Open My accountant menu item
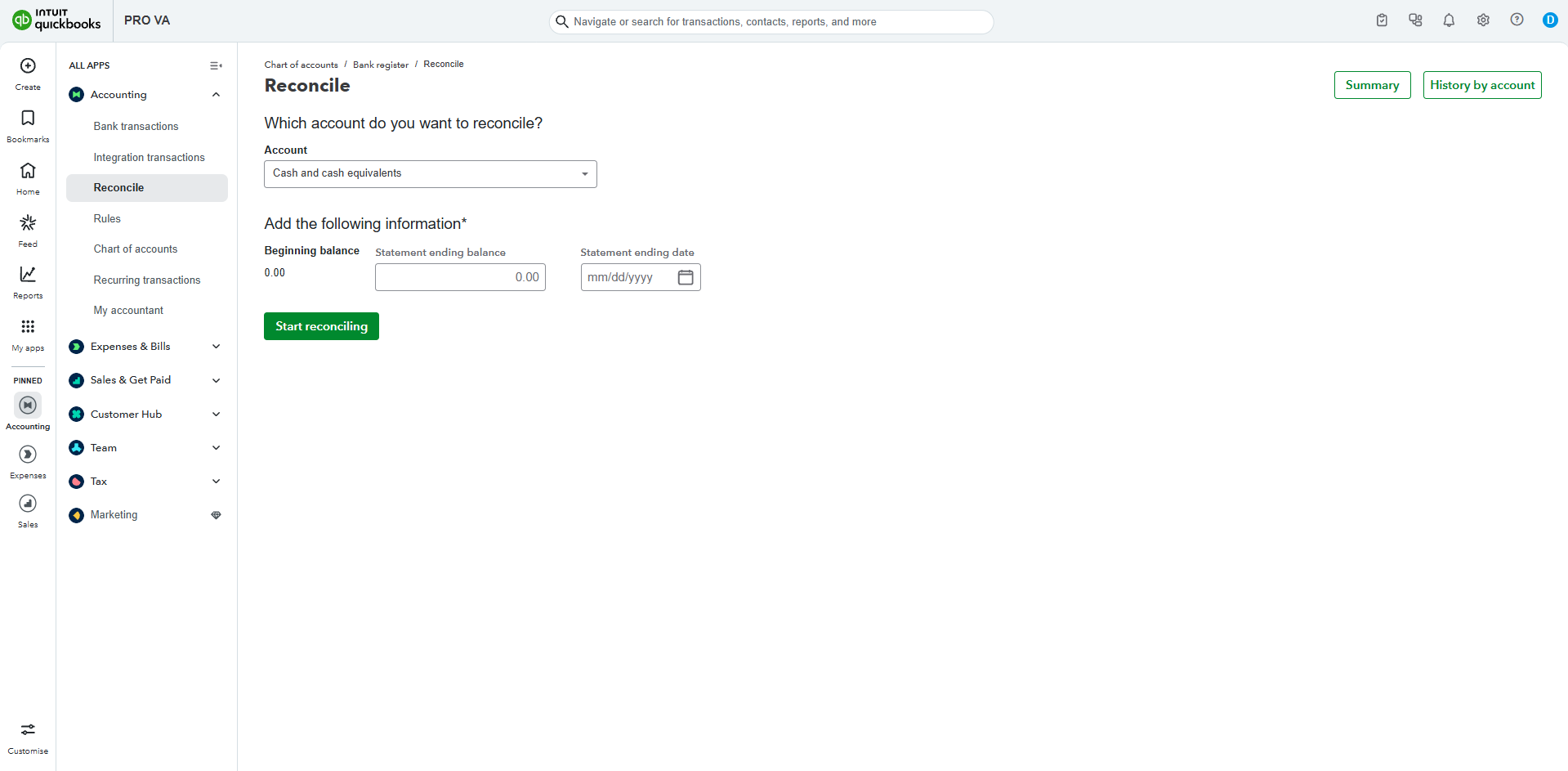Screen dimensions: 1568x771 (x=128, y=311)
